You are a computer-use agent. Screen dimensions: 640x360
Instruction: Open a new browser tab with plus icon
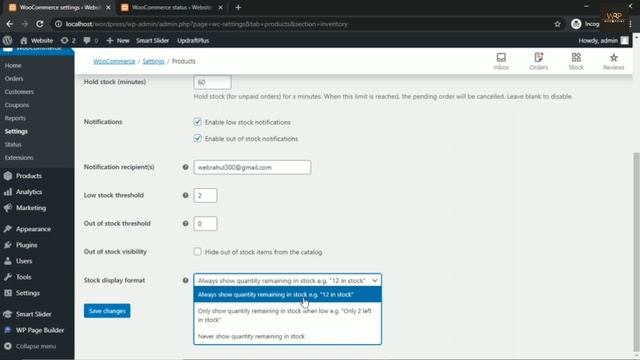(x=238, y=7)
